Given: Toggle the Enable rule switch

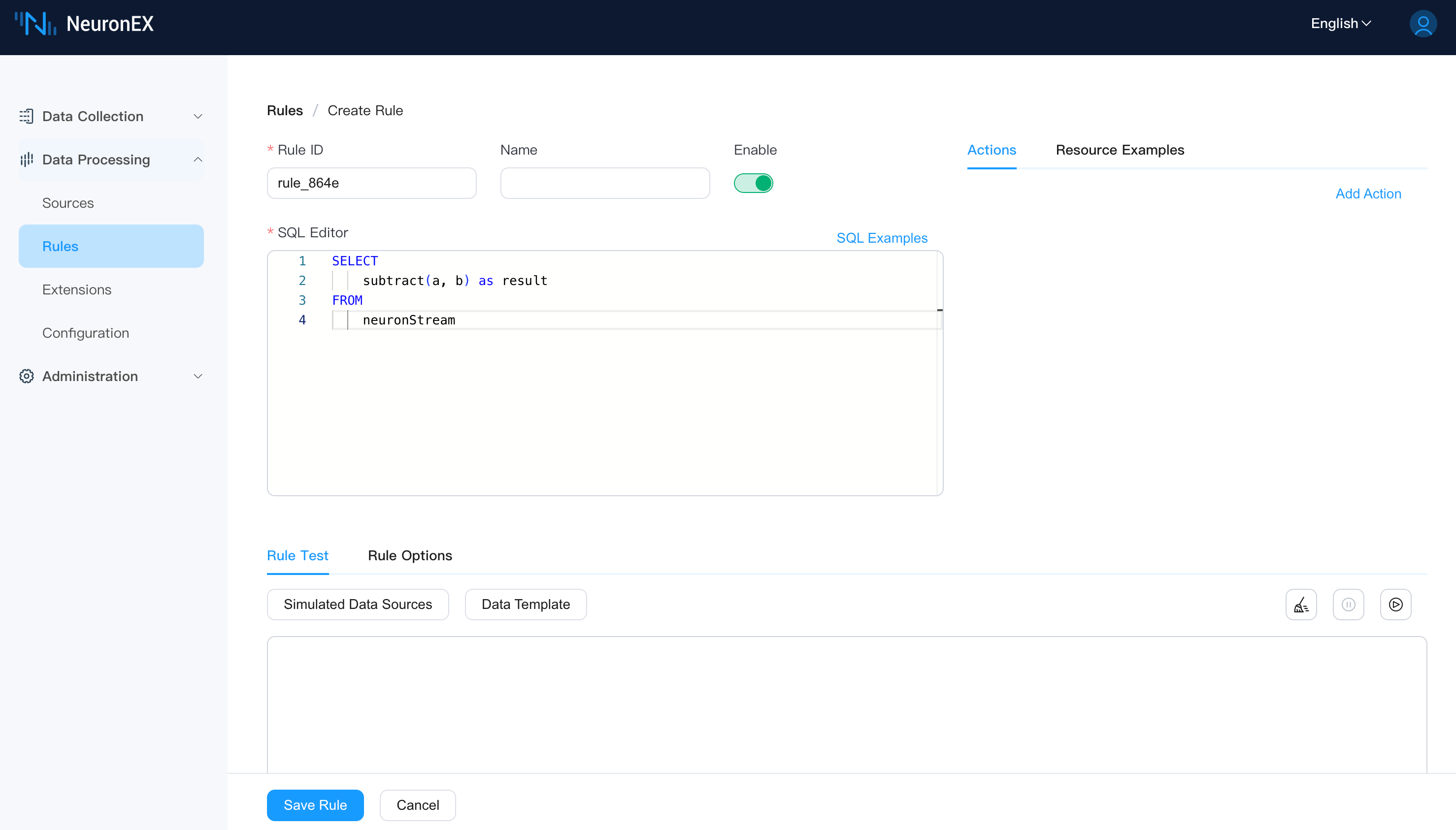Looking at the screenshot, I should point(753,183).
